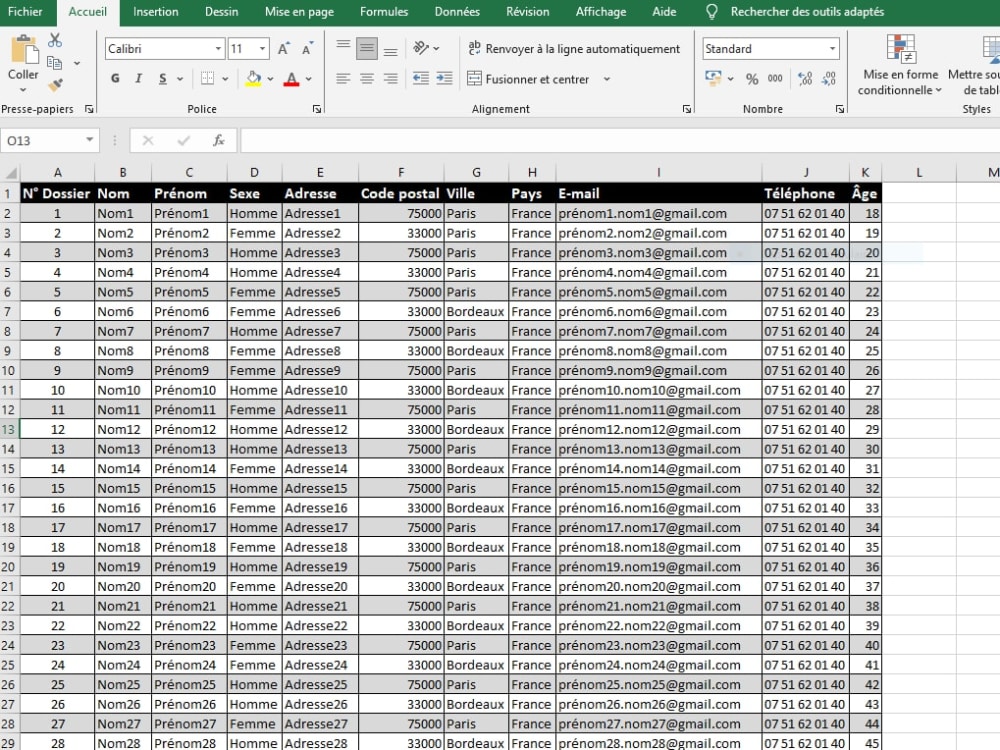Click Renvoyer à la ligne automatiquement
This screenshot has height=750, width=1000.
point(574,48)
